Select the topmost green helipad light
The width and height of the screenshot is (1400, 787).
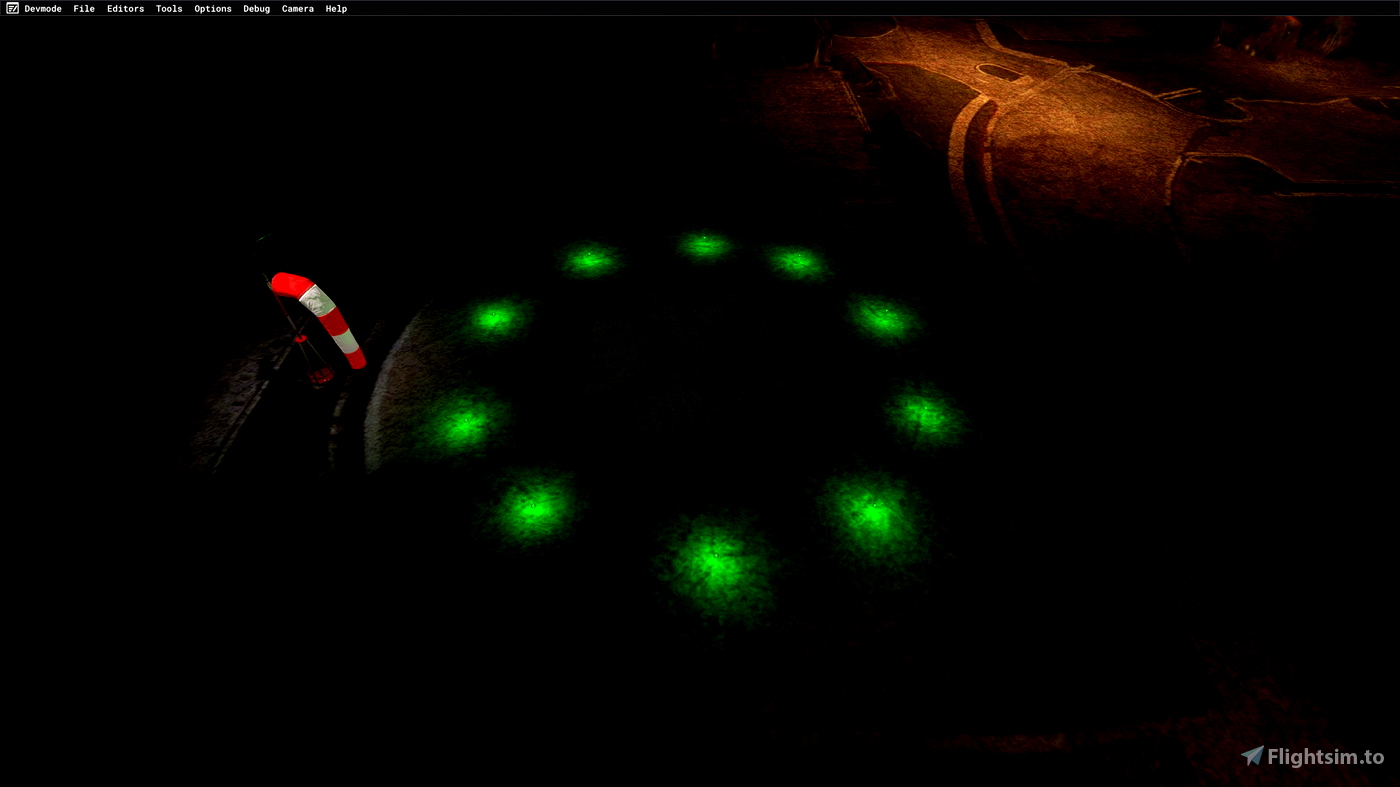705,244
